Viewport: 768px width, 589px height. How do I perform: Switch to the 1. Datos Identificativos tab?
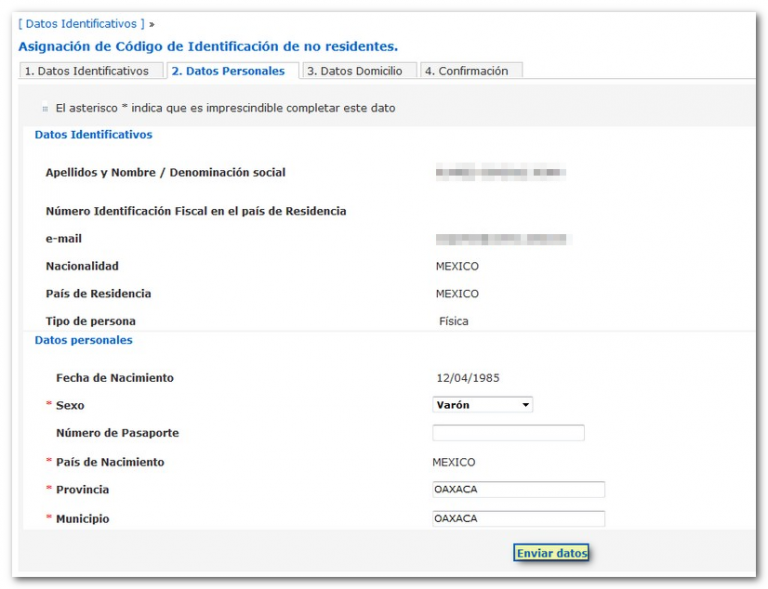pos(87,71)
